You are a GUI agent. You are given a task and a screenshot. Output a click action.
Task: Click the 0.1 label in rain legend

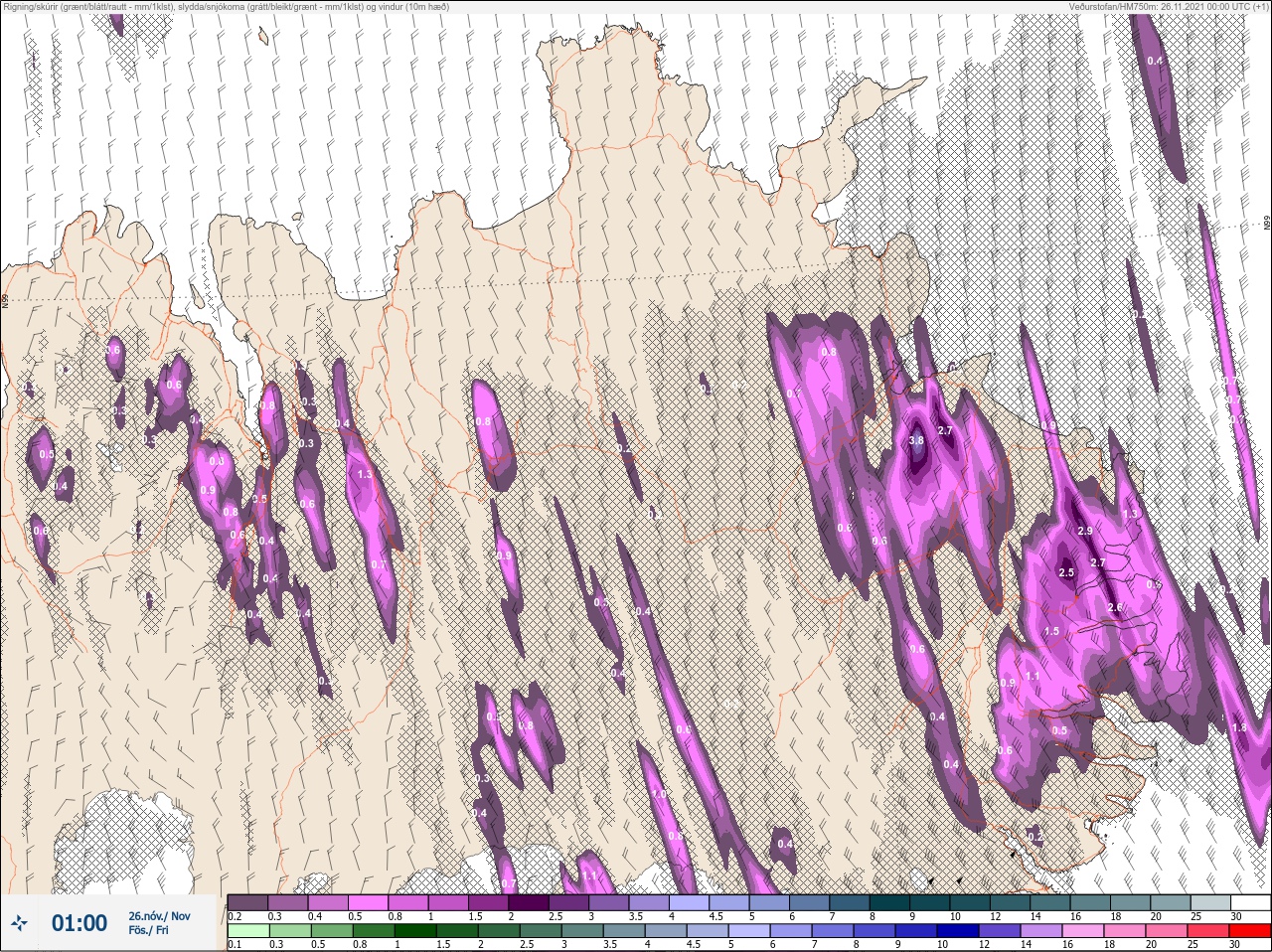click(235, 945)
